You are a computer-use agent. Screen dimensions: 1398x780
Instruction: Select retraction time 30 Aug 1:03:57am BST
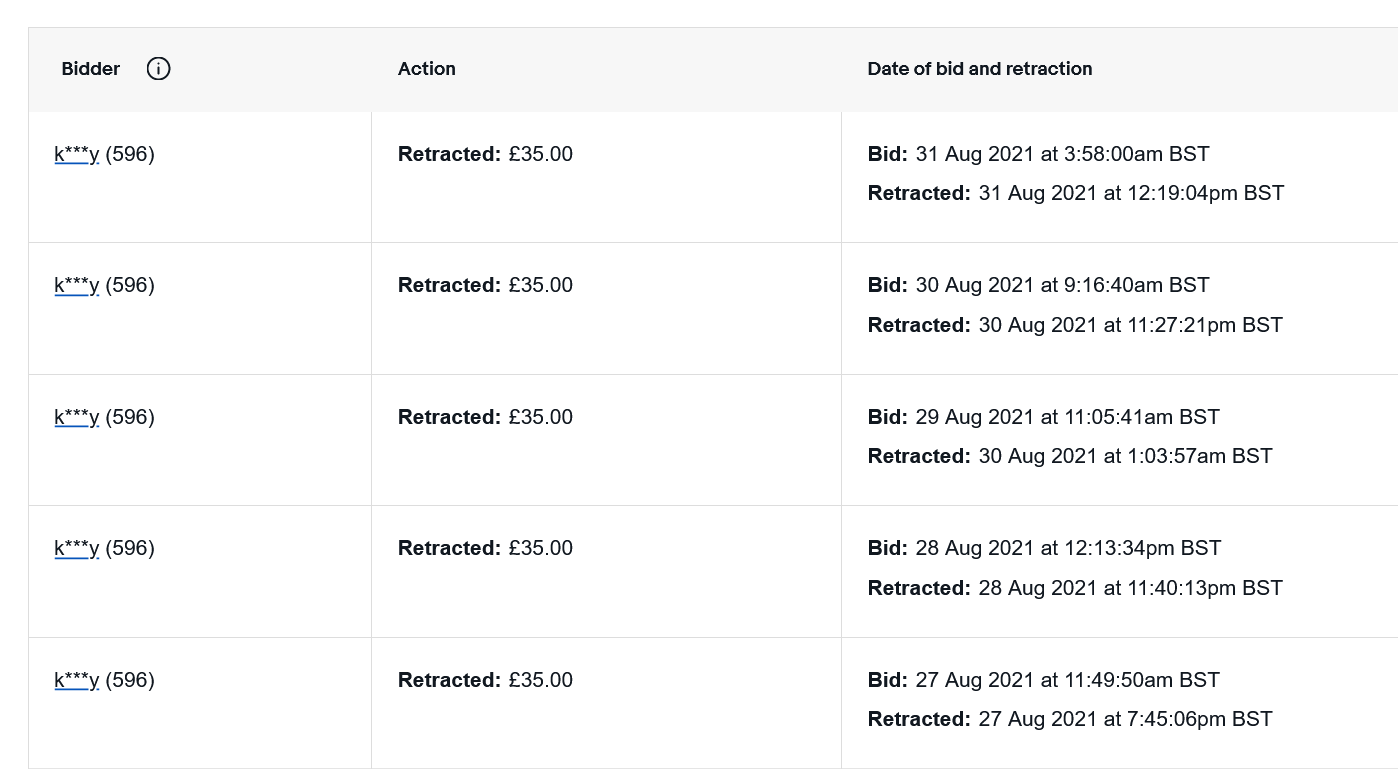(x=1125, y=456)
